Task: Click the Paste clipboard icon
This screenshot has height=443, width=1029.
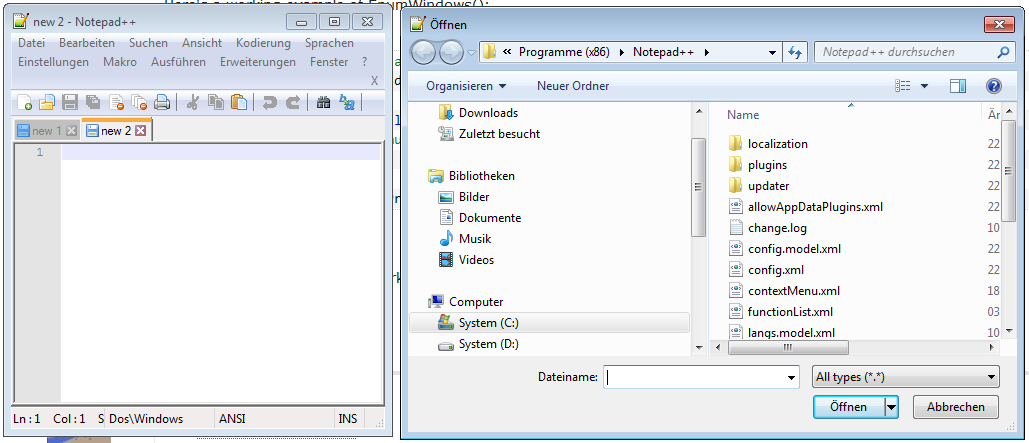Action: tap(239, 102)
